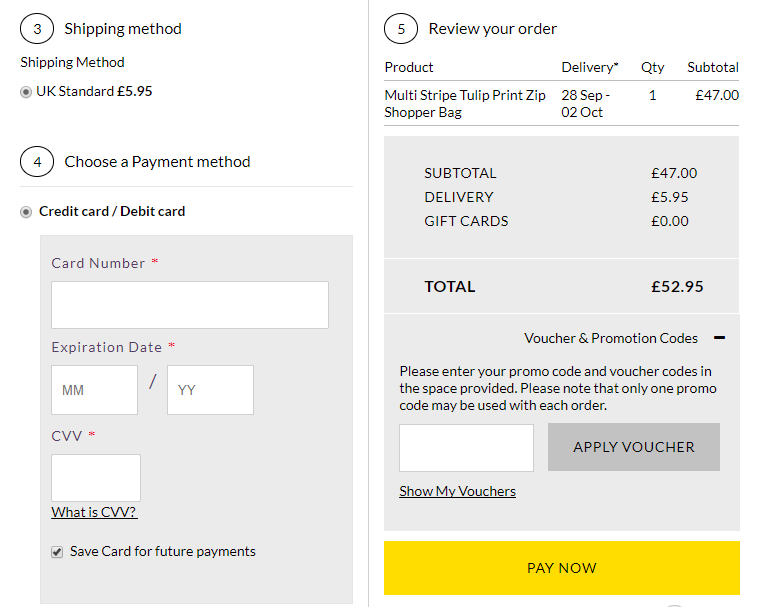Click the Save Card for future payments label

pyautogui.click(x=163, y=551)
